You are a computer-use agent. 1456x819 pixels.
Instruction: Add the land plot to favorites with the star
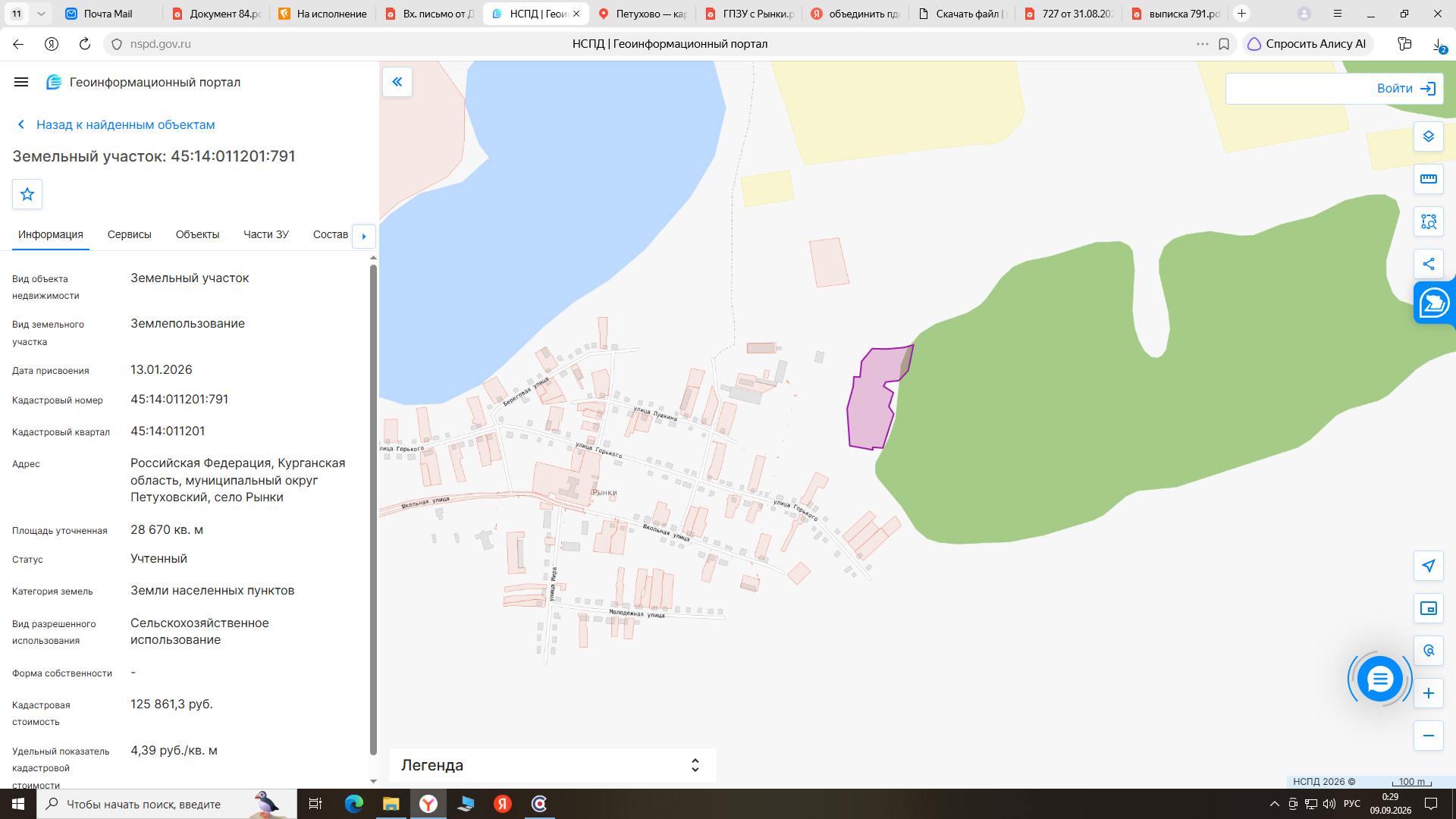coord(27,194)
